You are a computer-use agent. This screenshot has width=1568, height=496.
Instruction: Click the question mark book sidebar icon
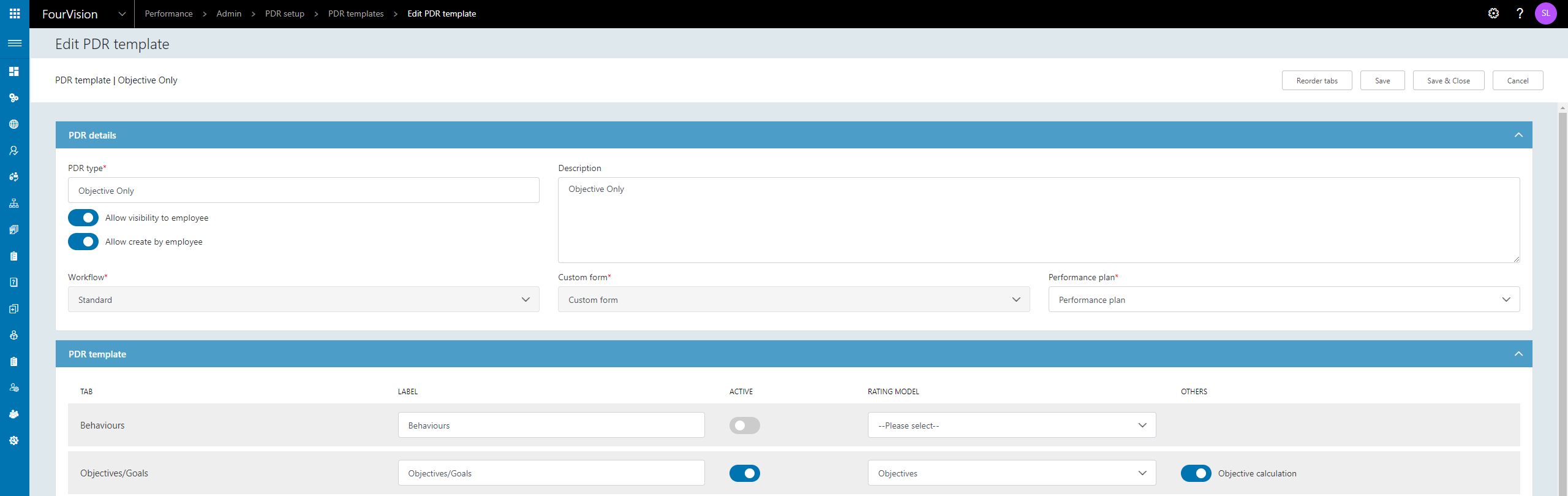tap(14, 283)
